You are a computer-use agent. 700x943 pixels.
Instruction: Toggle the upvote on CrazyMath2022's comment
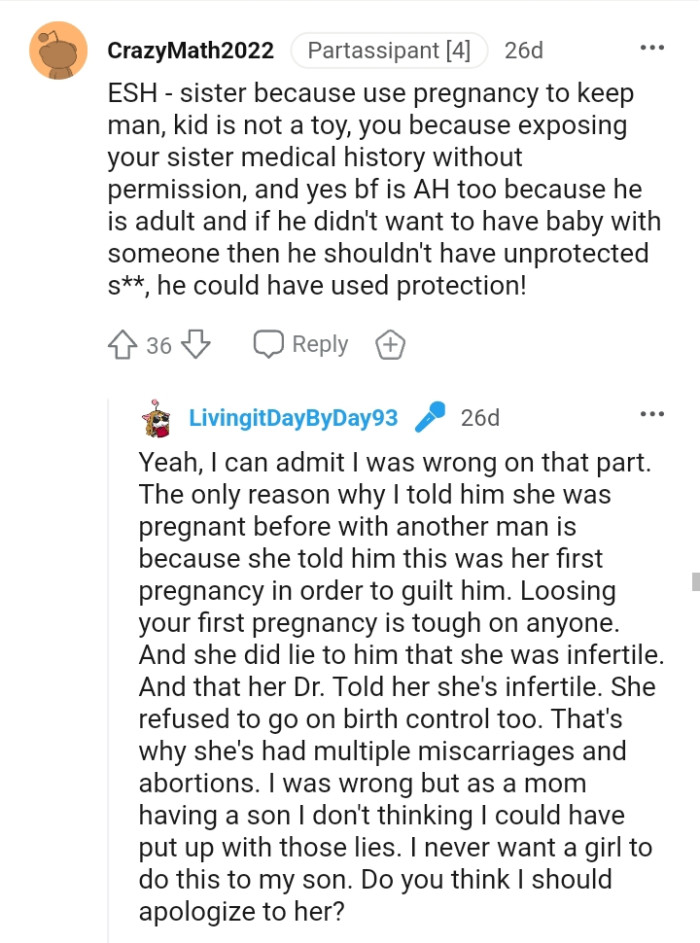click(124, 344)
